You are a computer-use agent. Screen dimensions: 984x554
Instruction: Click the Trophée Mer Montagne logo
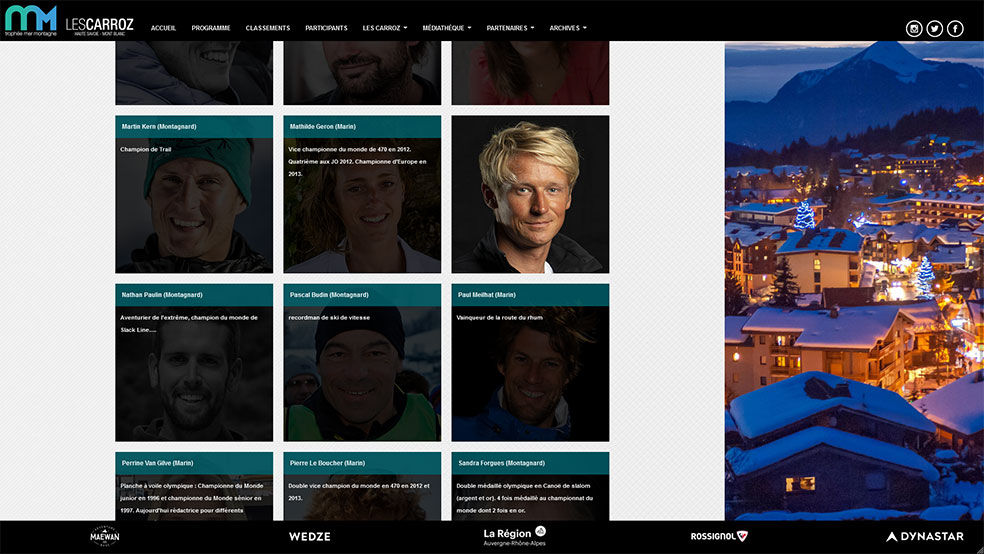tap(30, 21)
